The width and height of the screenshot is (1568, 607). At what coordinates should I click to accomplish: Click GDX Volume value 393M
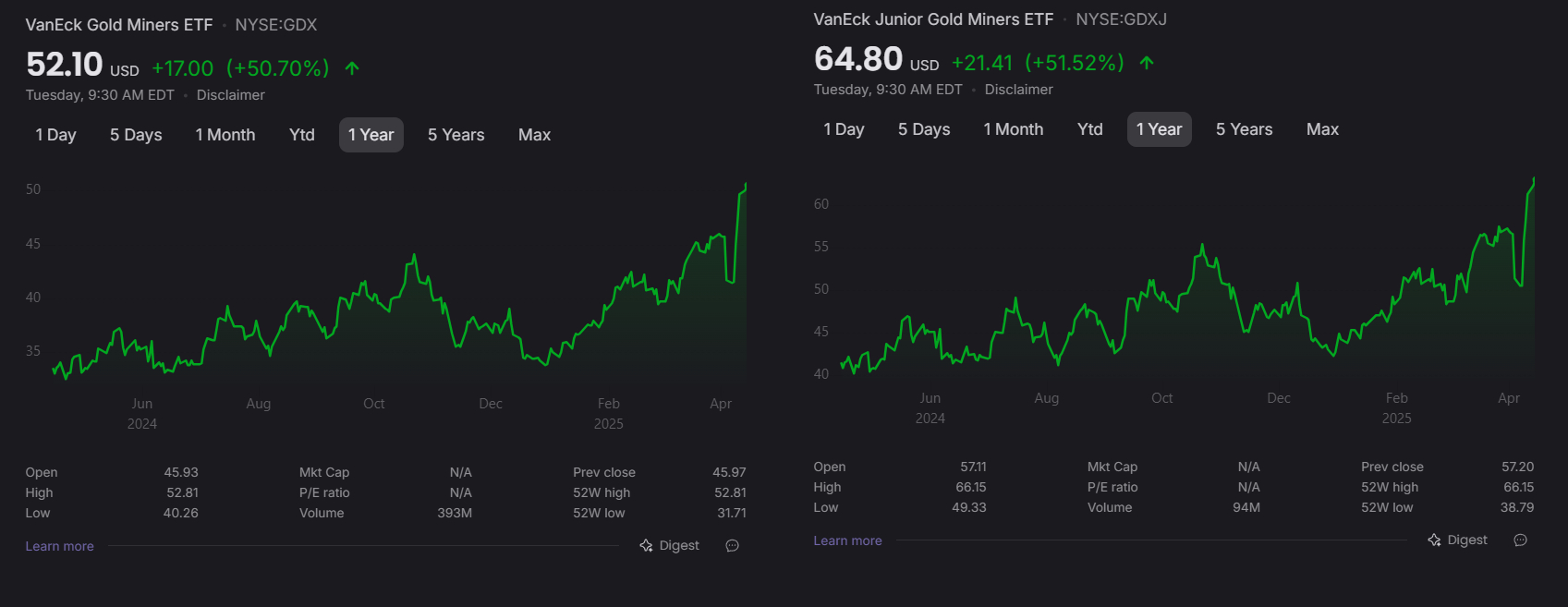[x=455, y=513]
